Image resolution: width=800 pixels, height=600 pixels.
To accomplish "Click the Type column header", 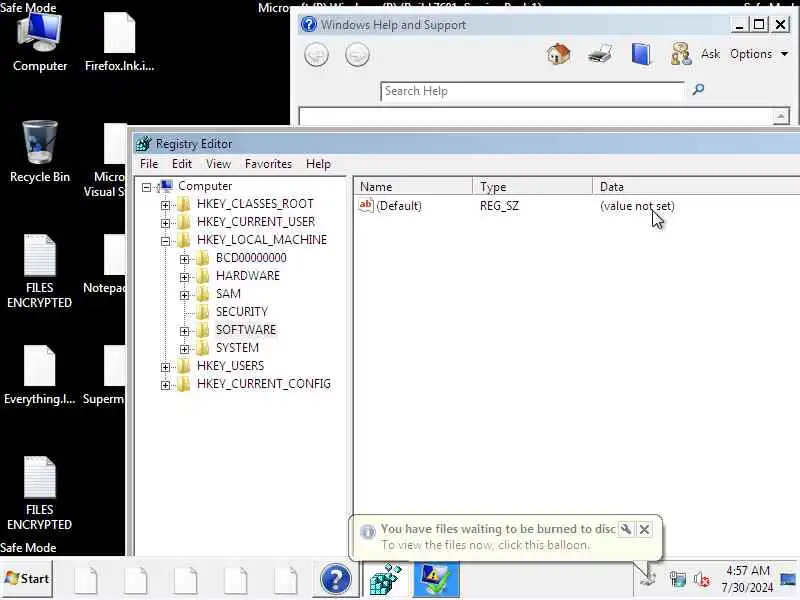I will point(532,187).
